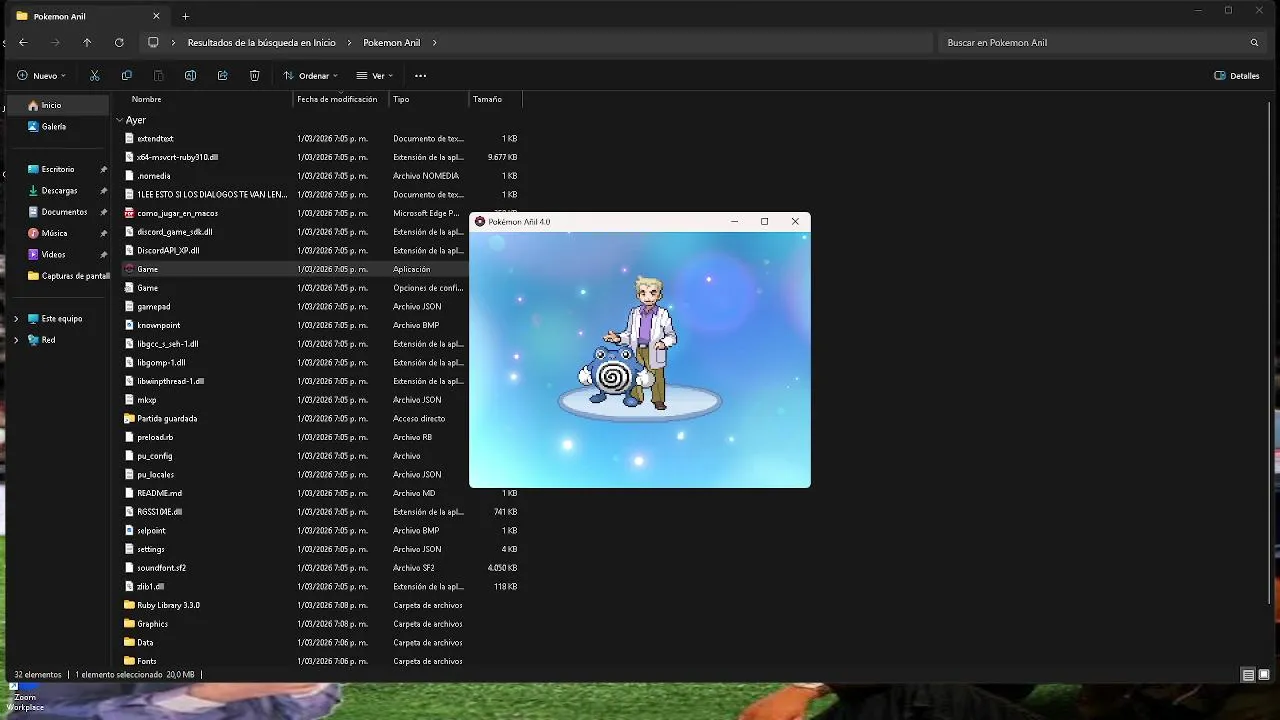Open the Ordenar dropdown
This screenshot has height=720, width=1280.
pos(311,76)
